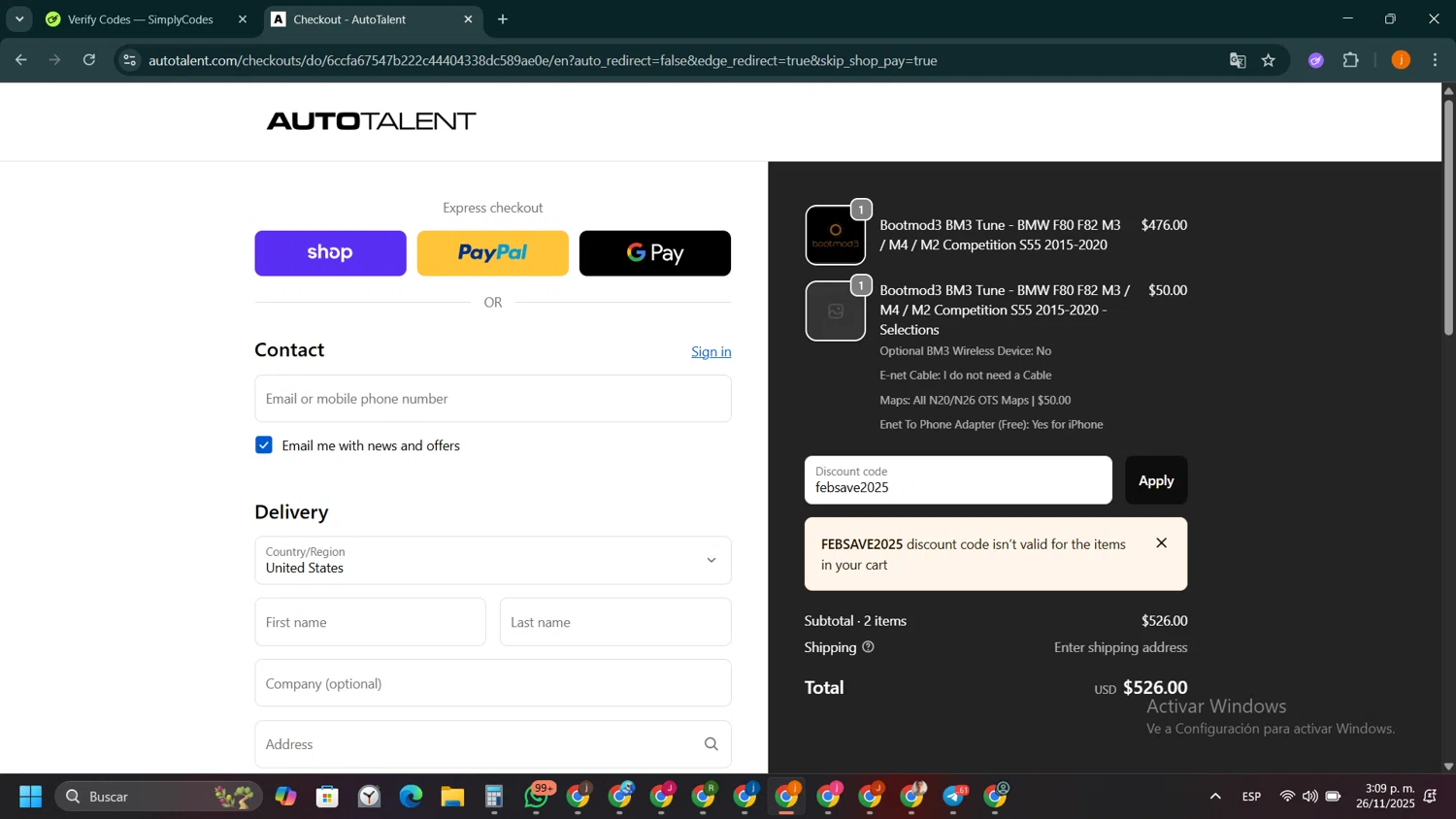Open WhatsApp with 99+ badge

coord(537,797)
